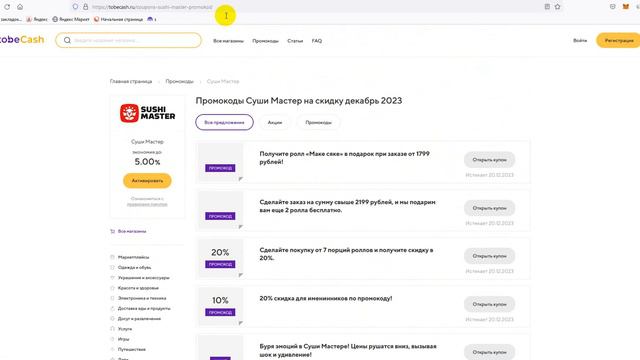Open coupon for birthday 20% discount
The height and width of the screenshot is (360, 640).
pyautogui.click(x=489, y=304)
